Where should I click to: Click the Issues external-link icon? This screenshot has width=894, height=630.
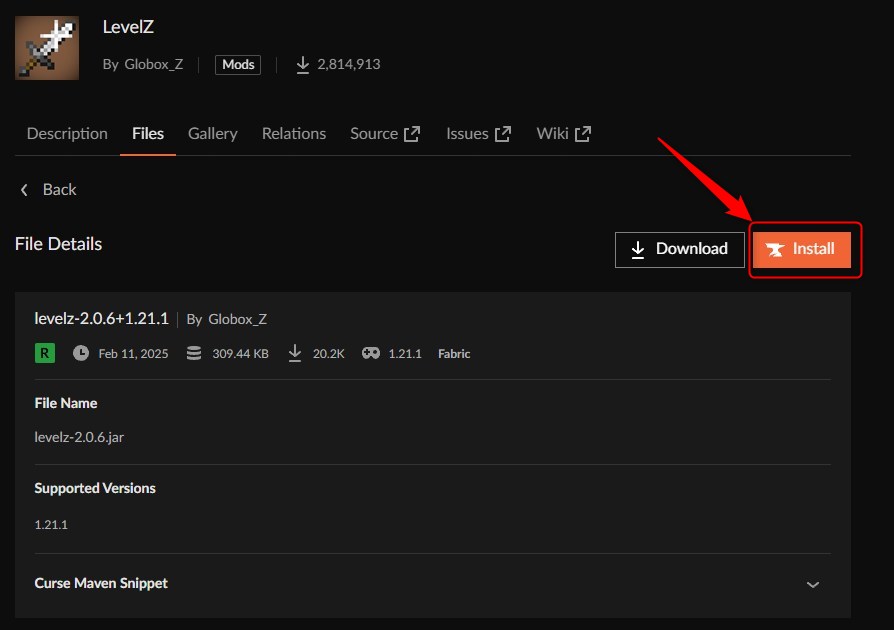503,134
